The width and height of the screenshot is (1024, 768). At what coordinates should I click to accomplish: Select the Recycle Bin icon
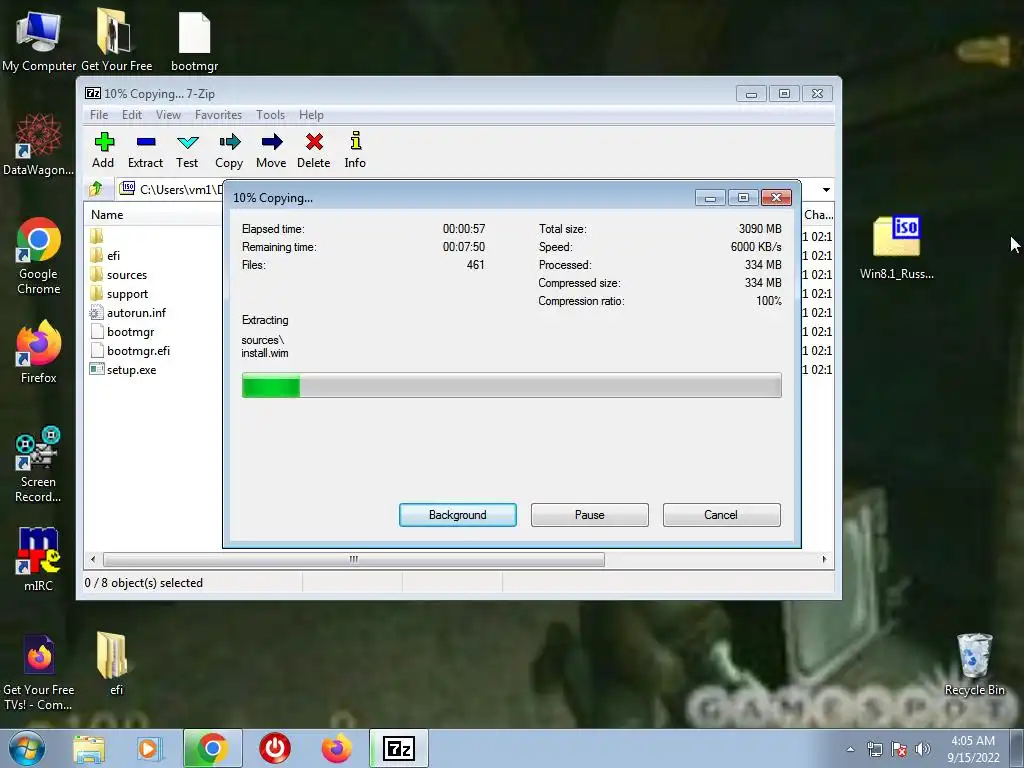974,664
